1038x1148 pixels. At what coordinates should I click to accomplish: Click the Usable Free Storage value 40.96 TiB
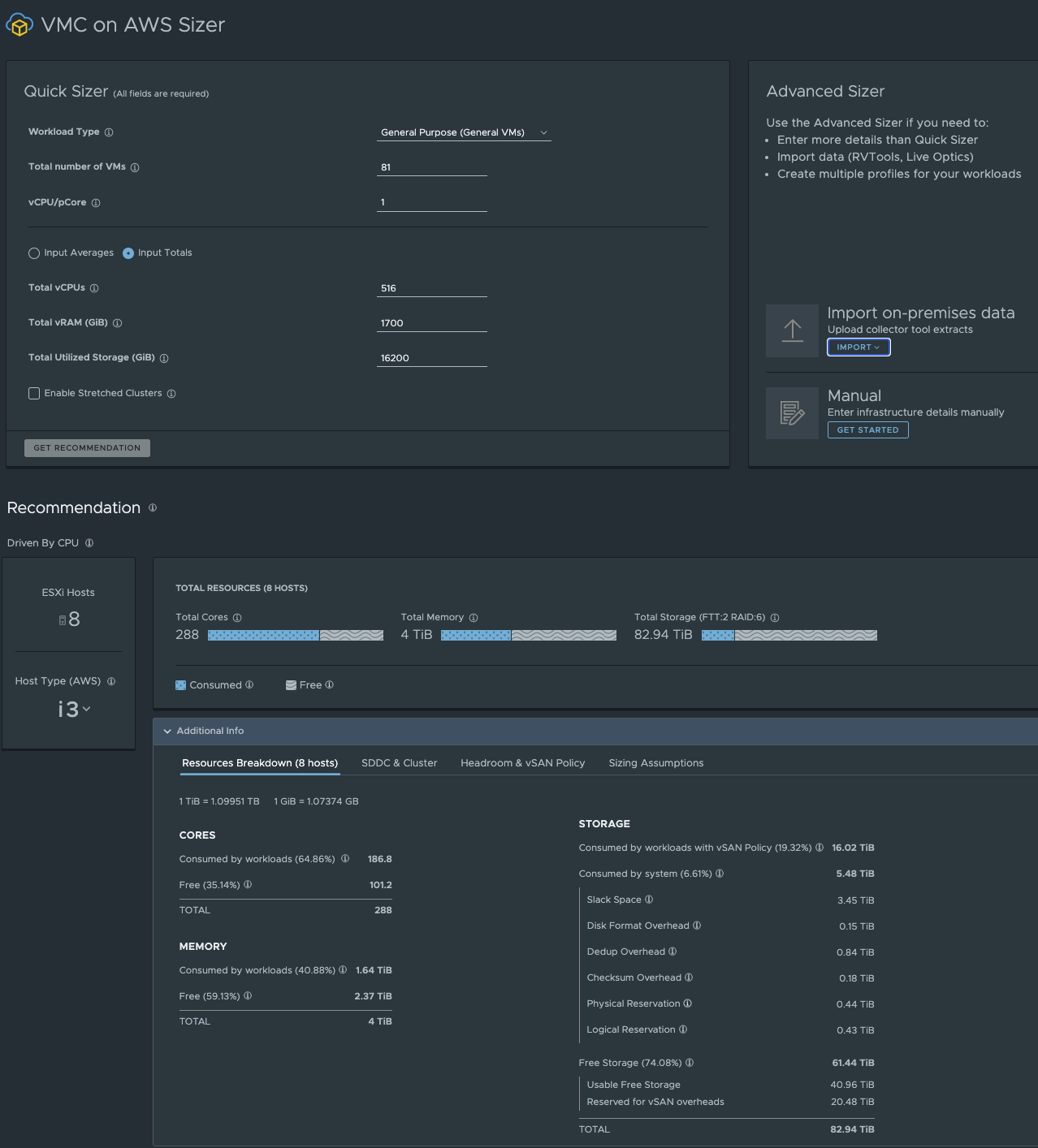pyautogui.click(x=852, y=1085)
